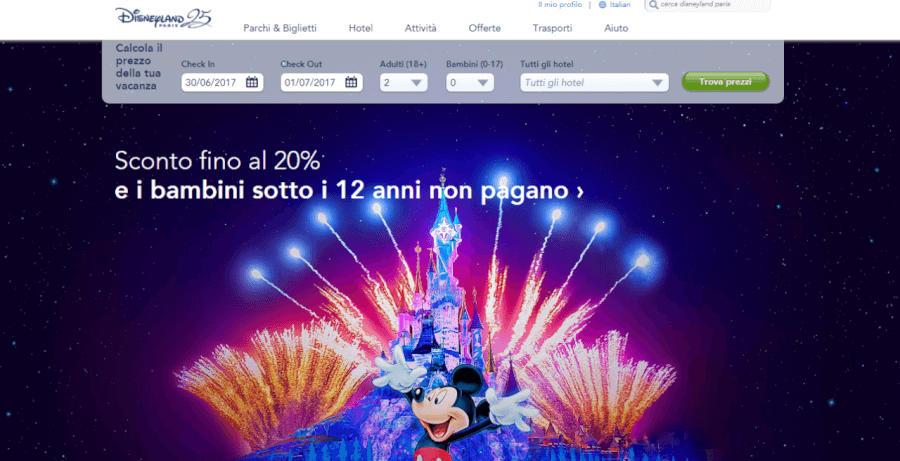Screen dimensions: 900x461
Task: Open the Offerte menu
Action: tap(484, 28)
